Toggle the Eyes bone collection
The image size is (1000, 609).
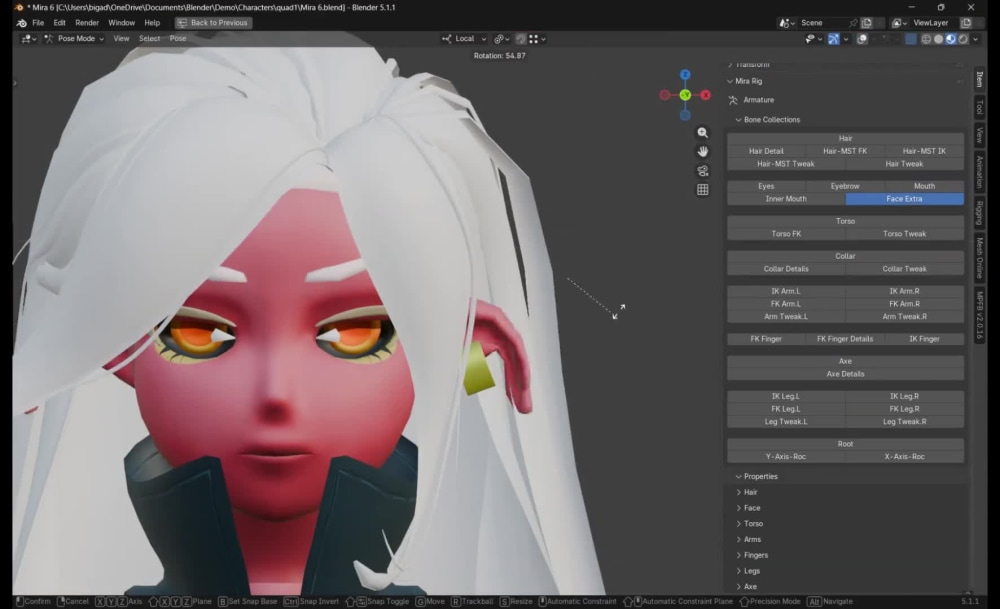pyautogui.click(x=766, y=186)
